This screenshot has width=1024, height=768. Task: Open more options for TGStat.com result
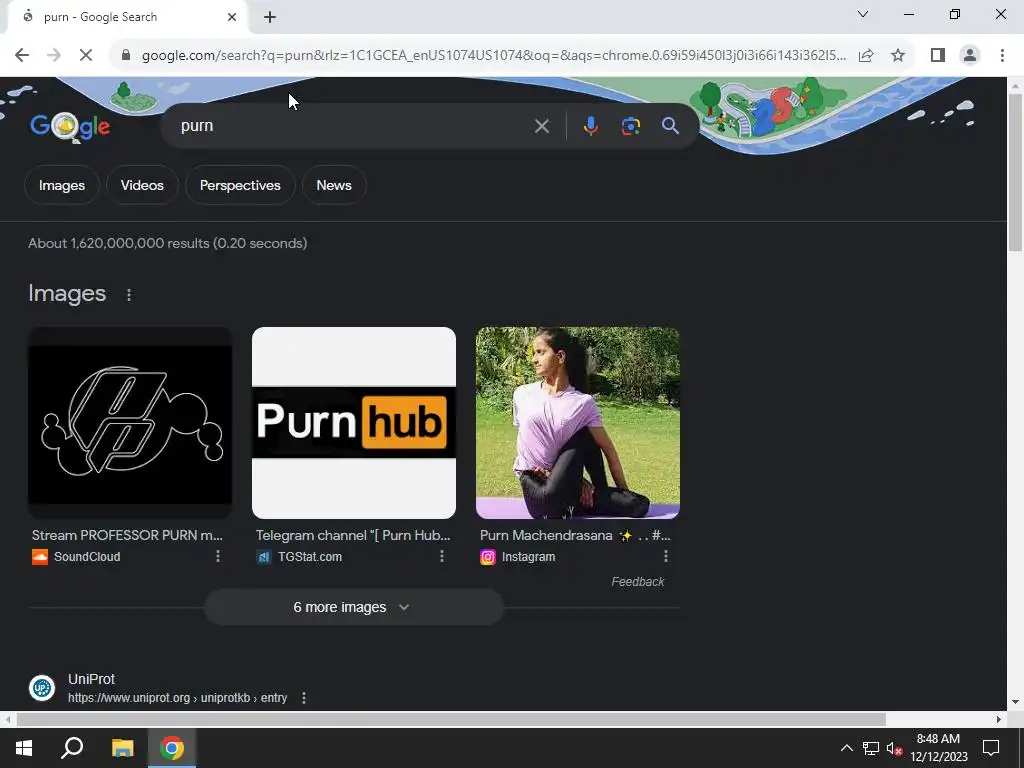click(x=441, y=556)
